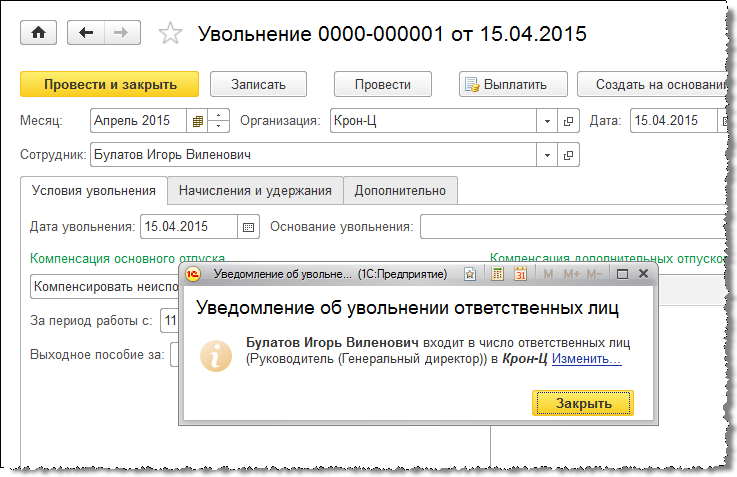
Task: Click Закрыть in the notification dialog
Action: 583,403
